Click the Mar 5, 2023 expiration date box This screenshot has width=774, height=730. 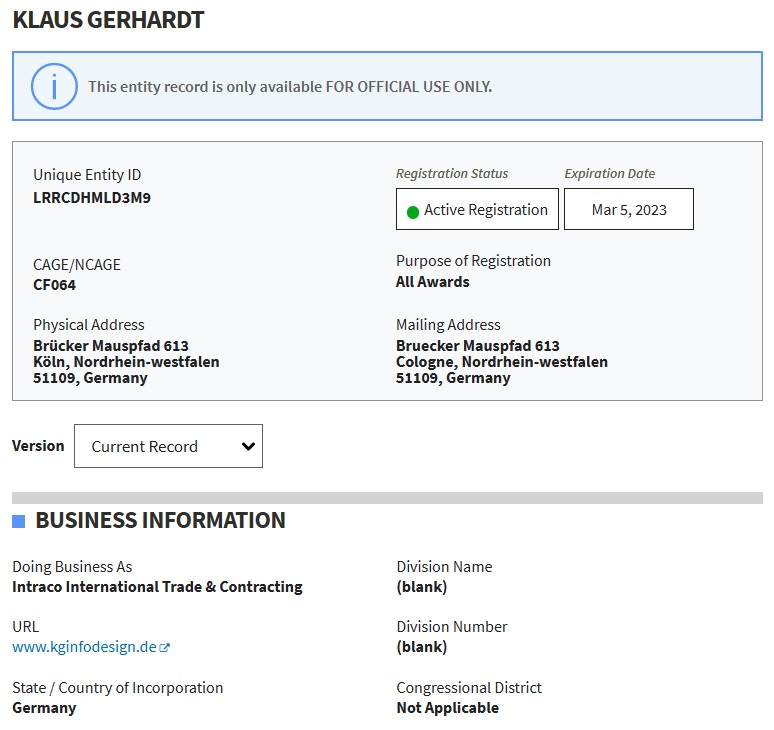628,210
